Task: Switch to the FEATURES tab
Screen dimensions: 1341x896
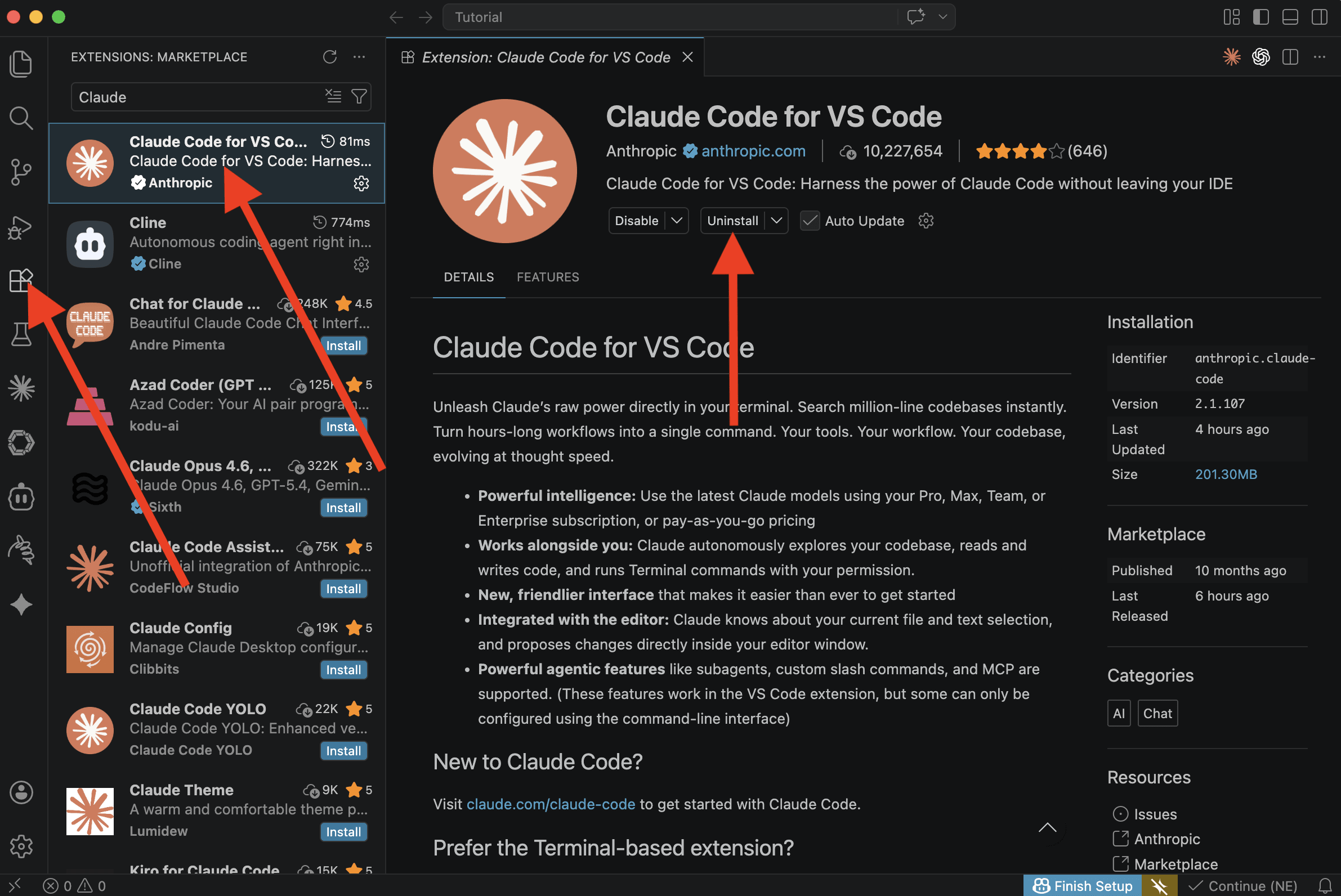Action: [548, 277]
